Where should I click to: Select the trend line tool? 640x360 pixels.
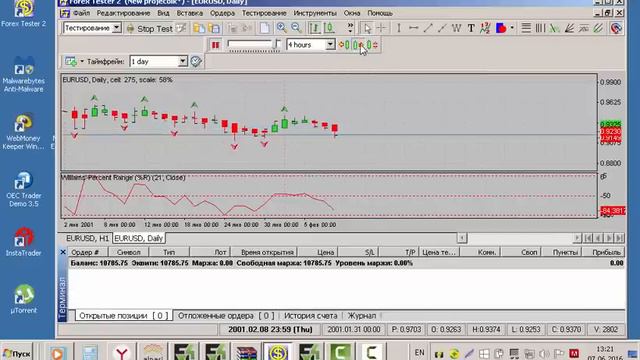point(428,28)
